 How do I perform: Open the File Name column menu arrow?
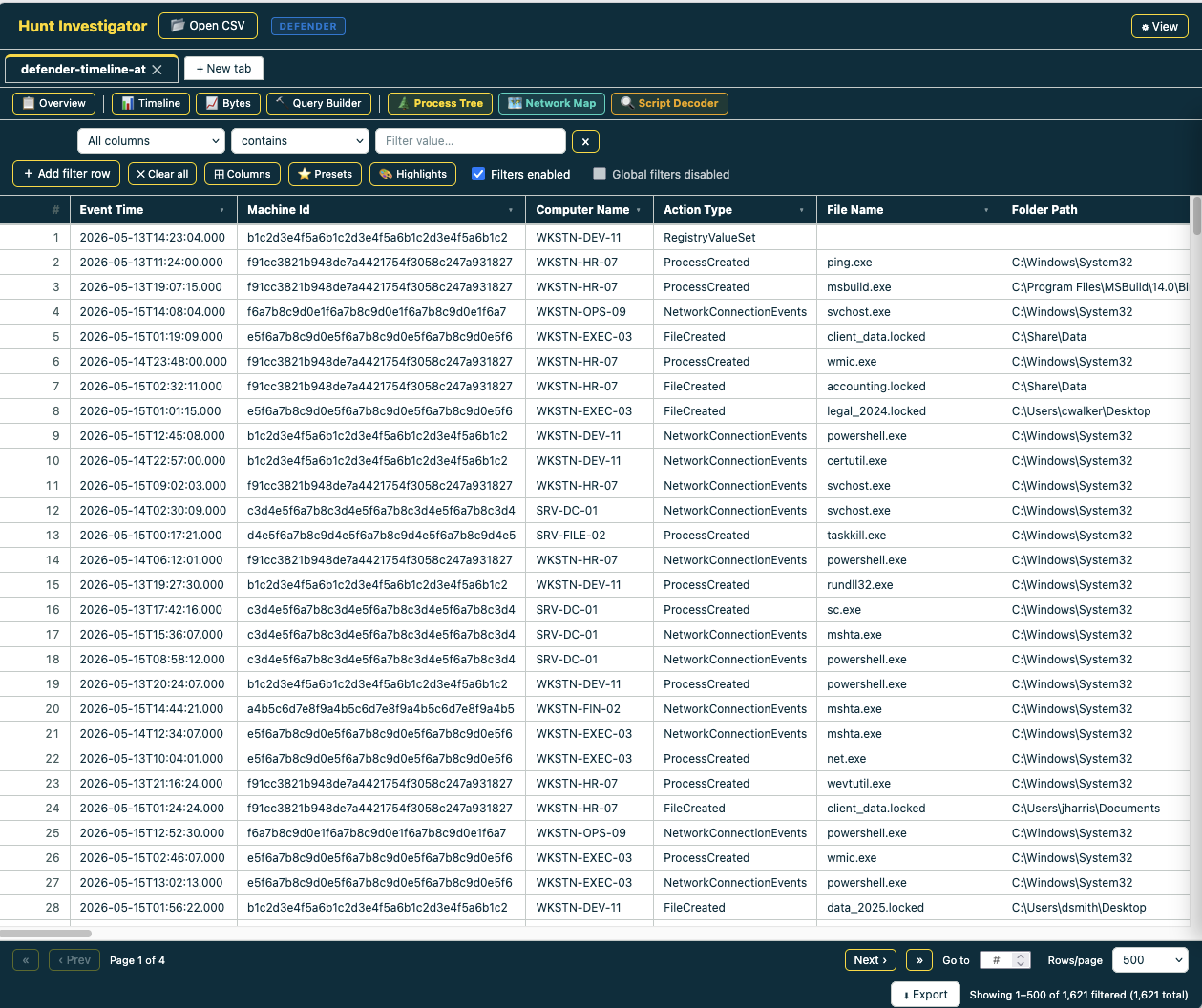coord(986,210)
